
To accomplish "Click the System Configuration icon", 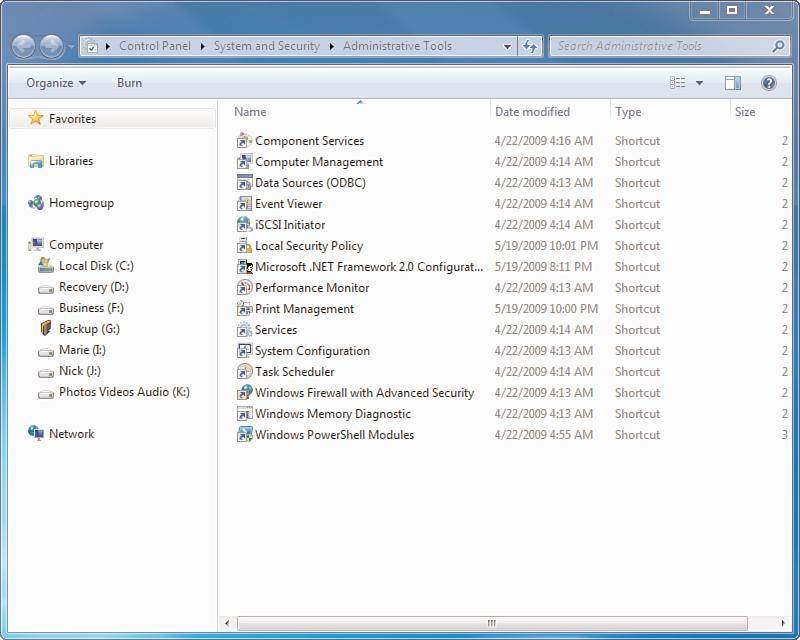I will (x=244, y=351).
